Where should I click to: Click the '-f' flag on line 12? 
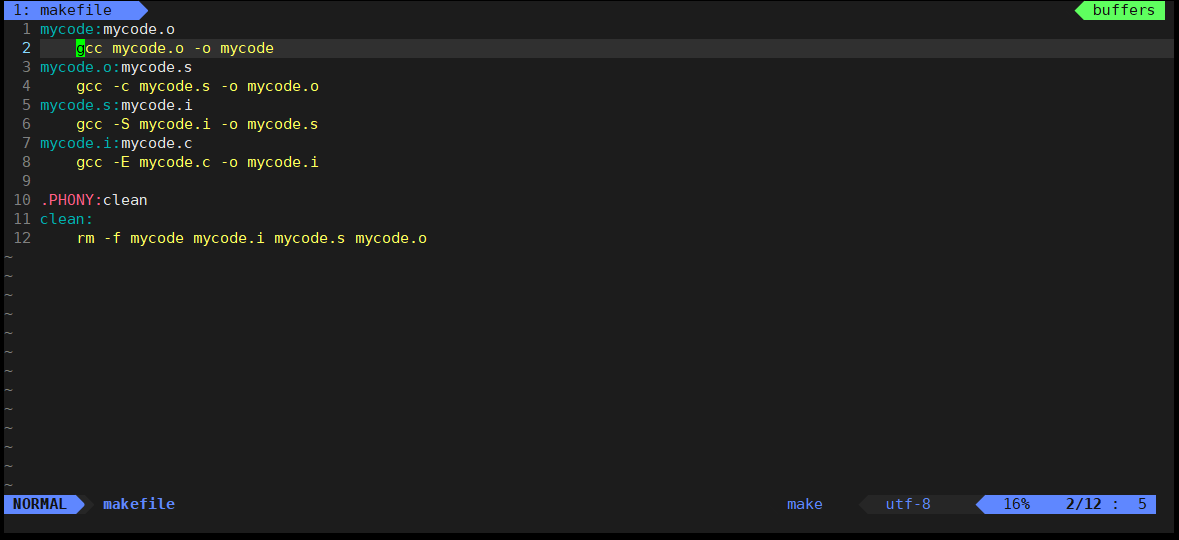pyautogui.click(x=112, y=238)
